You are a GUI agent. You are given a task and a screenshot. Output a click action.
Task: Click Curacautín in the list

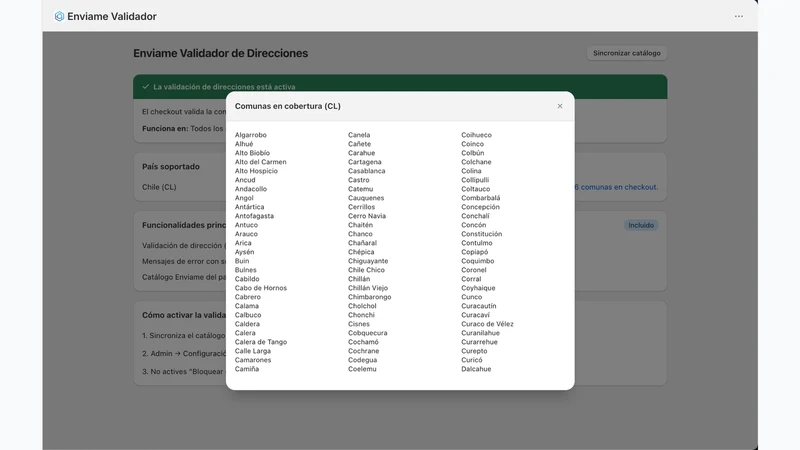[479, 306]
